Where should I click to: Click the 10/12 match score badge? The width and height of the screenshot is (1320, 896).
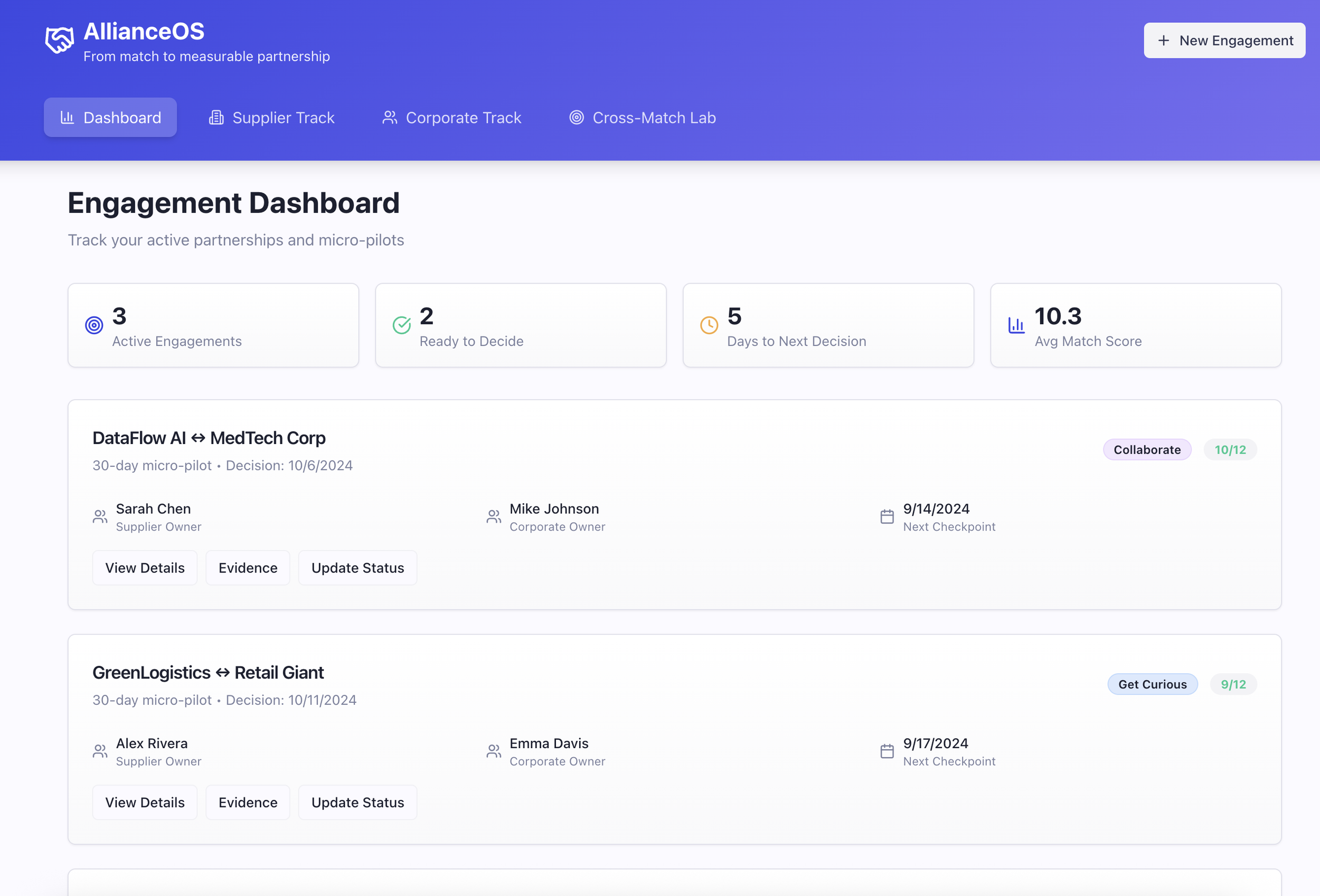pos(1230,450)
